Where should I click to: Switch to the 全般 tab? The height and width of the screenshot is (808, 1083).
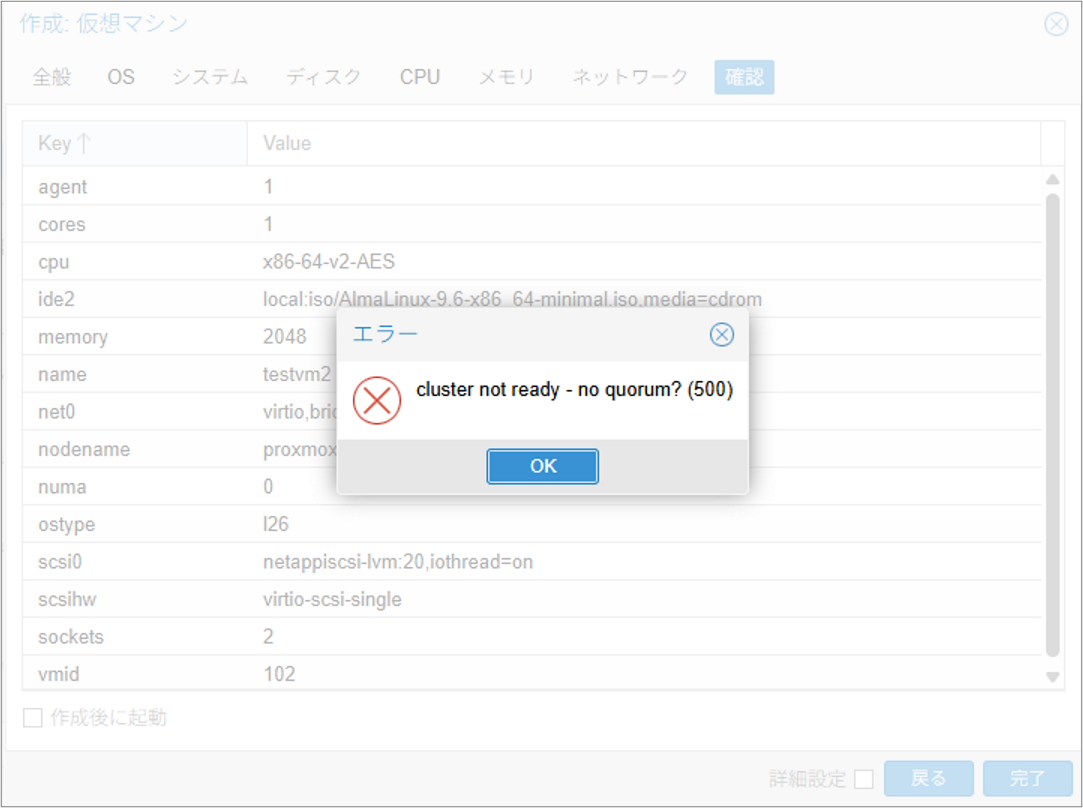click(x=52, y=77)
